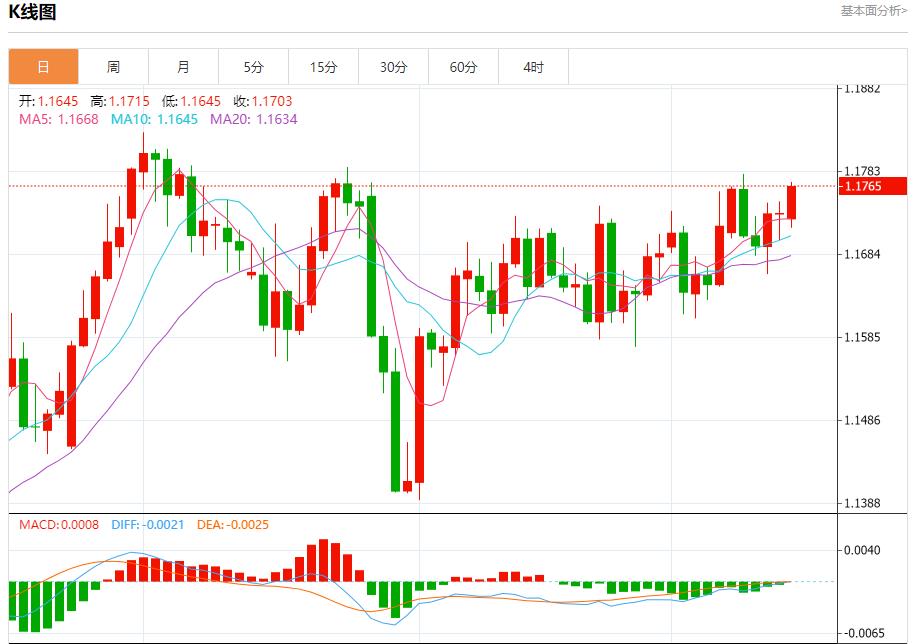Click the MACD value label
Image resolution: width=913 pixels, height=644 pixels.
(60, 524)
